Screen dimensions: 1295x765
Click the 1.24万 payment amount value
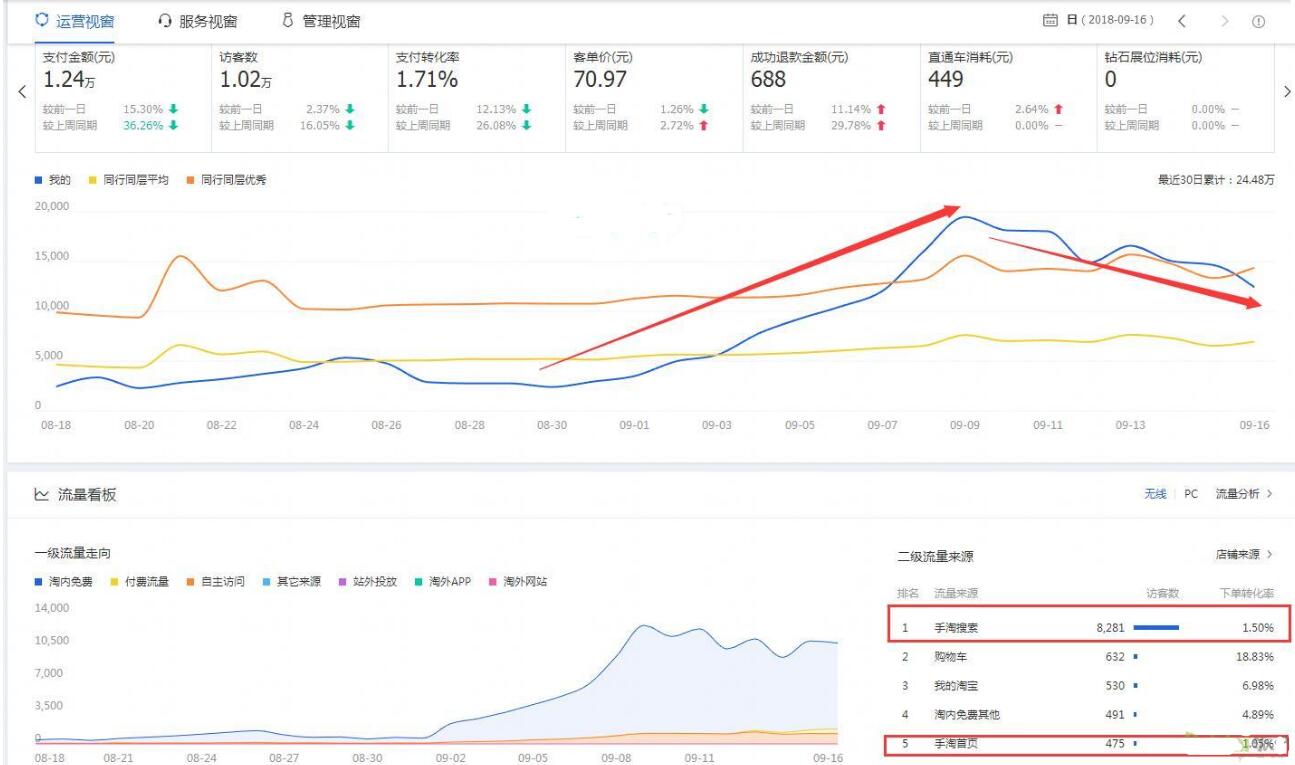click(69, 79)
